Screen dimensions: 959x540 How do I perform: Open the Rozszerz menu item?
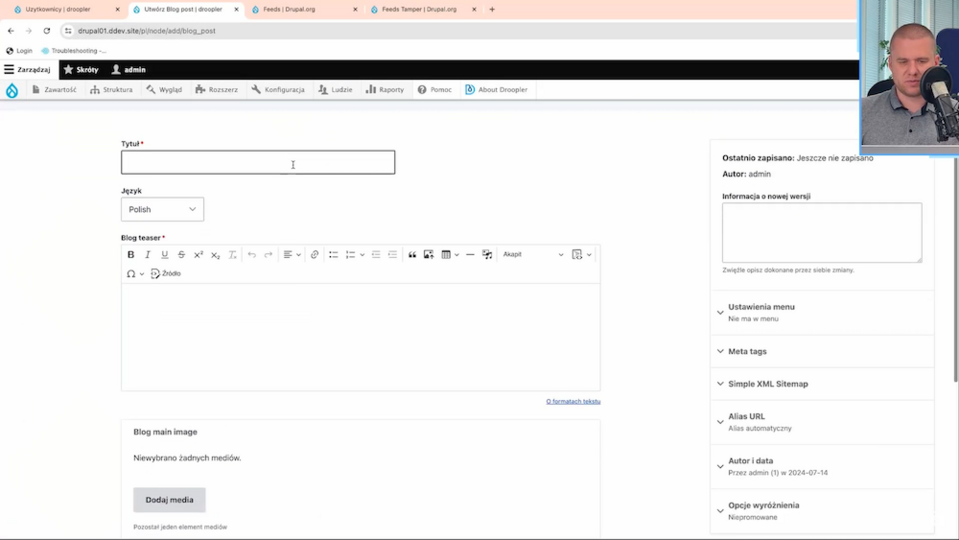point(217,89)
